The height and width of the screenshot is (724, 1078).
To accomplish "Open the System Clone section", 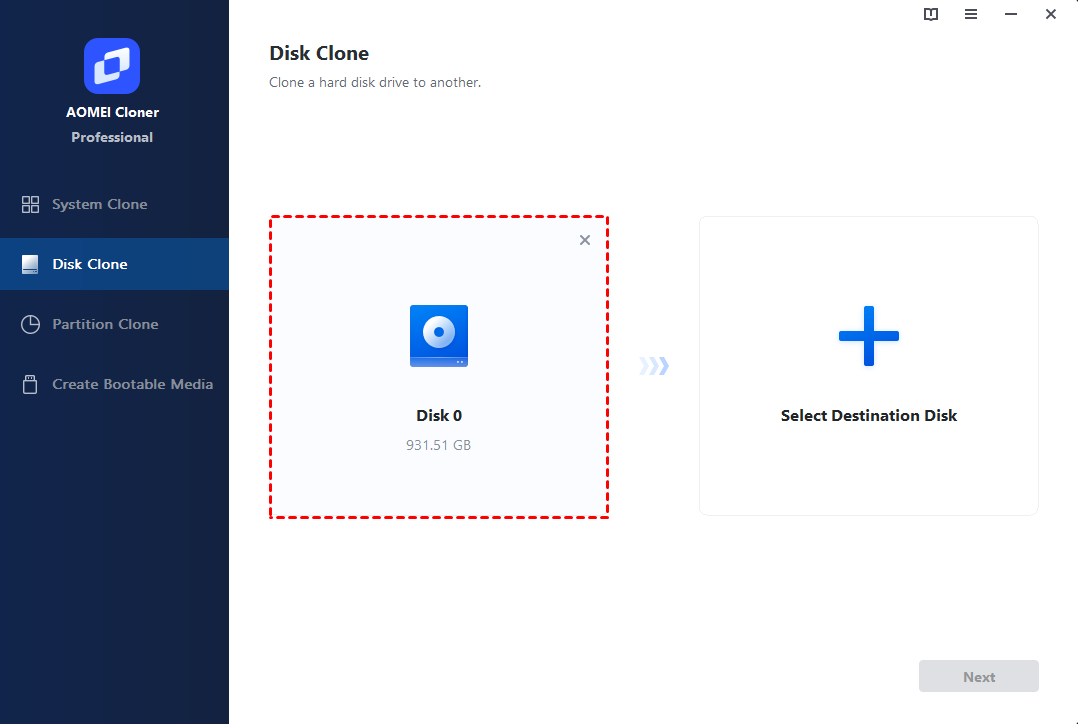I will point(114,204).
